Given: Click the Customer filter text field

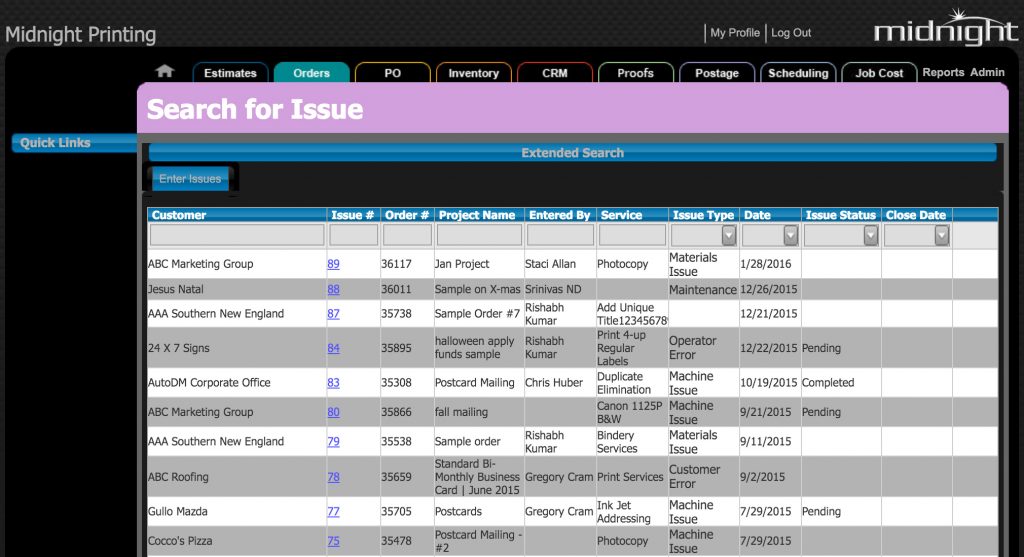Looking at the screenshot, I should (237, 235).
